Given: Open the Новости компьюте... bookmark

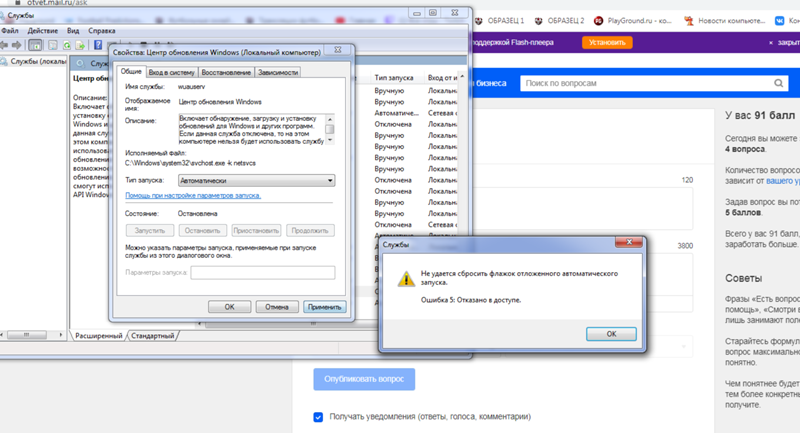Looking at the screenshot, I should coord(725,21).
